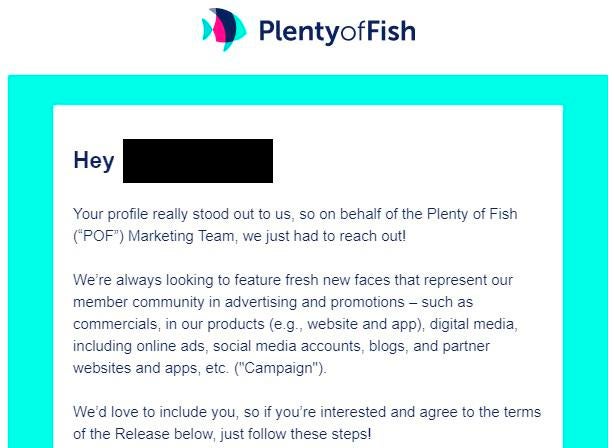Click the PlentyofFish wordmark text in the header
The width and height of the screenshot is (614, 448).
(x=336, y=31)
